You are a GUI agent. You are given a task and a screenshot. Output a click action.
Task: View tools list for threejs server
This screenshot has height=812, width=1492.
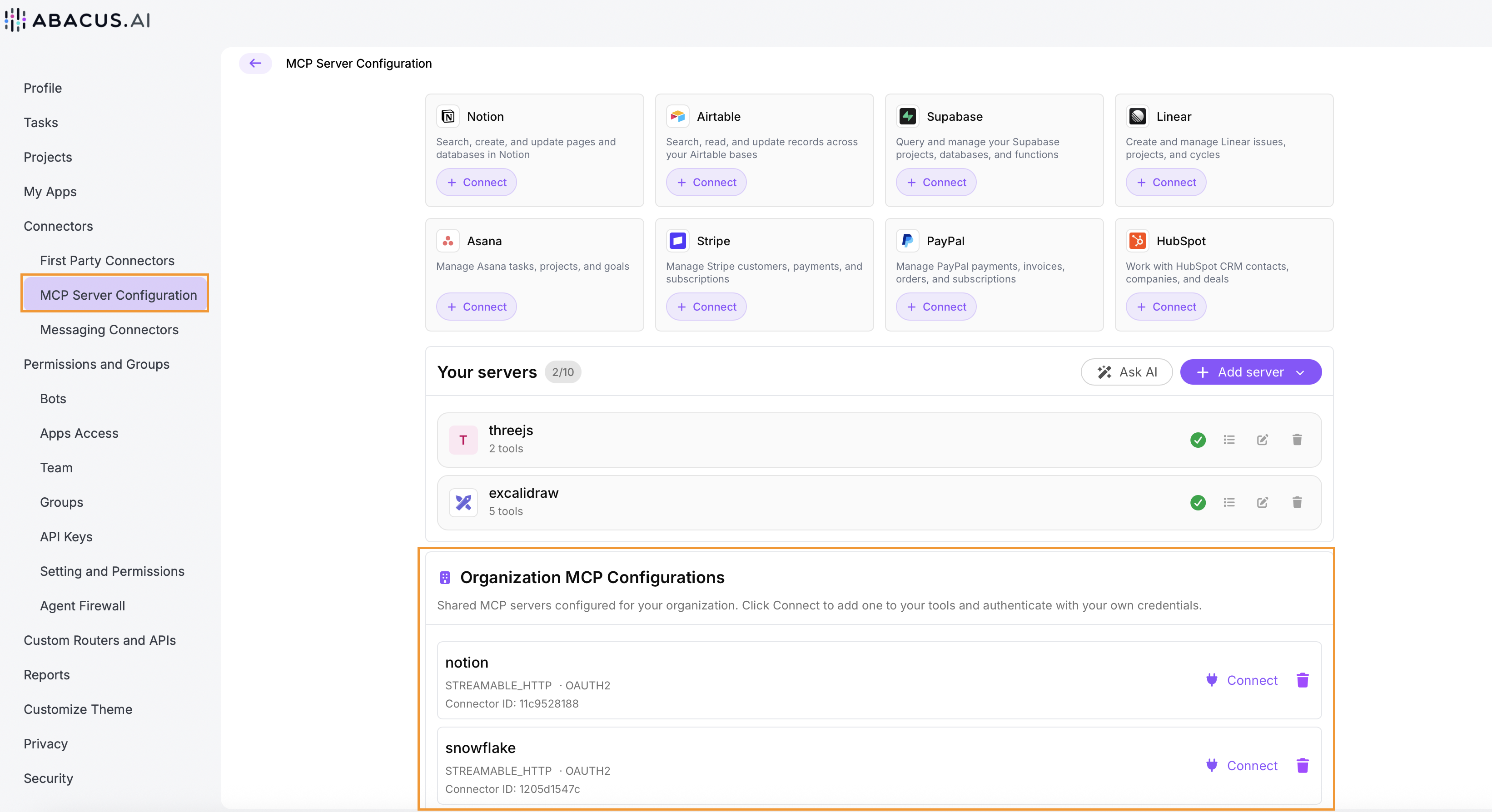coord(1229,440)
